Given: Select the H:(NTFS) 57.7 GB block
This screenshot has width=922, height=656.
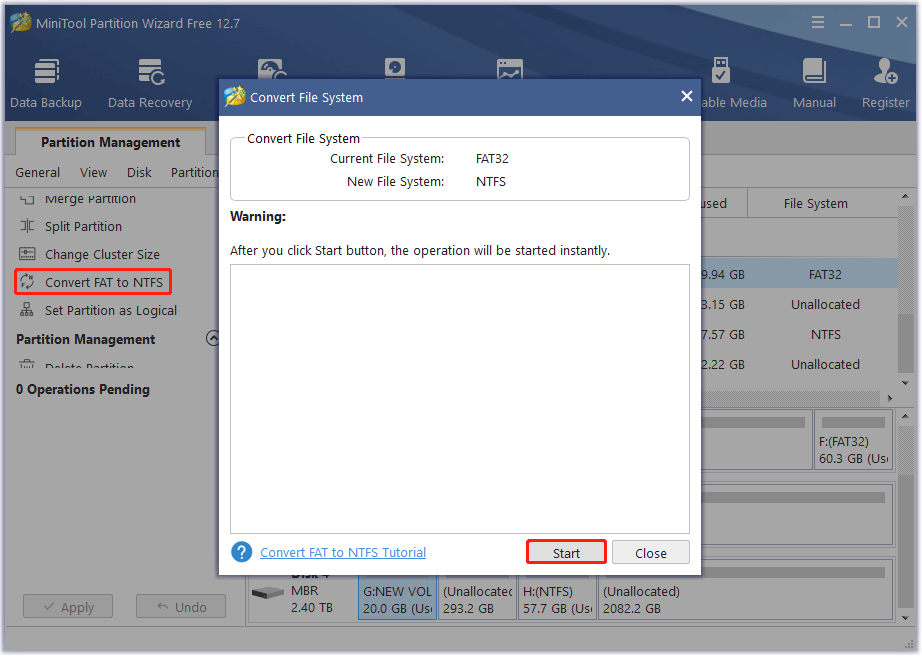Looking at the screenshot, I should coord(557,598).
